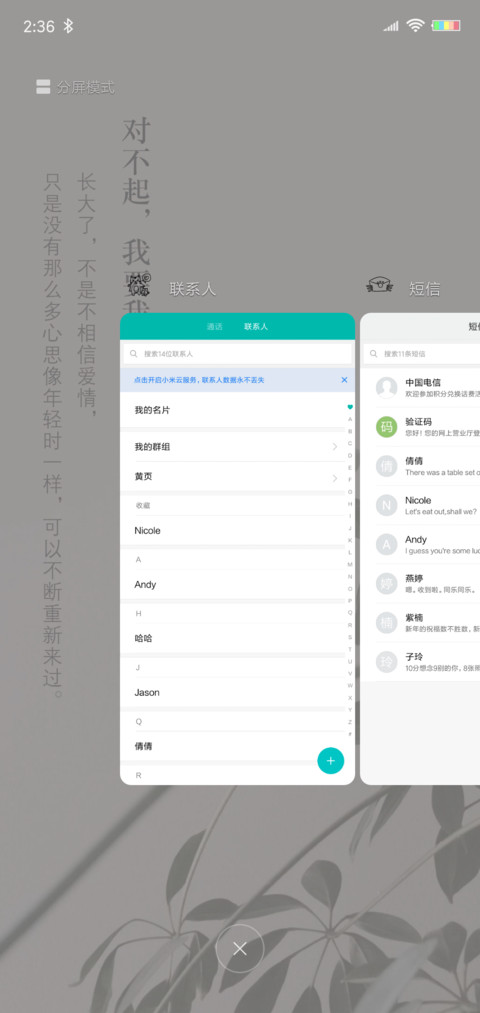Tap the 分屏模式 label
This screenshot has height=1013, width=480.
(x=85, y=87)
